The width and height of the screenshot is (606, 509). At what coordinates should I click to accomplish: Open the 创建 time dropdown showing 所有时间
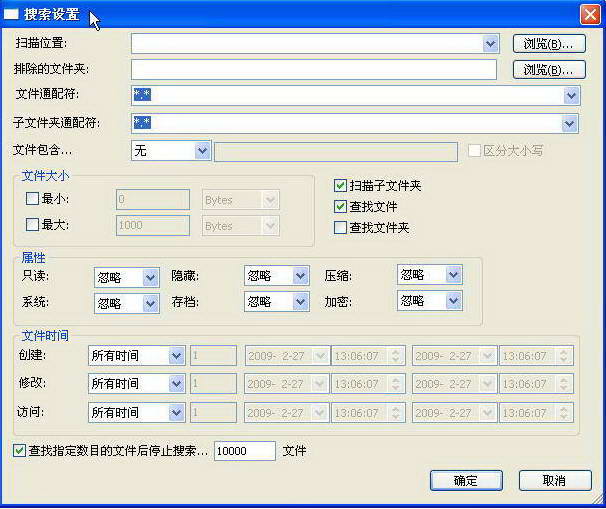177,356
